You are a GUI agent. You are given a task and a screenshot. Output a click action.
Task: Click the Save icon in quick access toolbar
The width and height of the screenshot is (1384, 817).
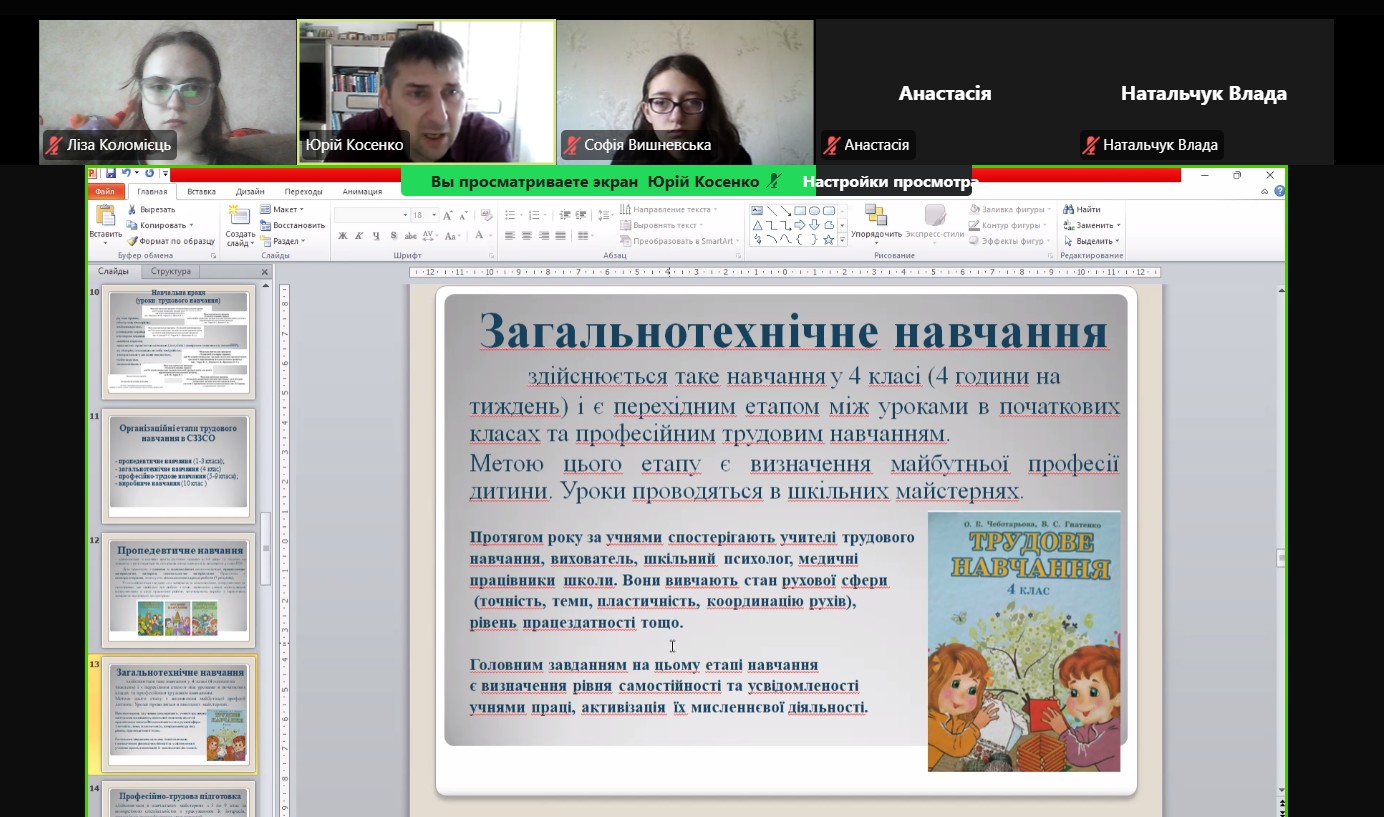pyautogui.click(x=110, y=174)
